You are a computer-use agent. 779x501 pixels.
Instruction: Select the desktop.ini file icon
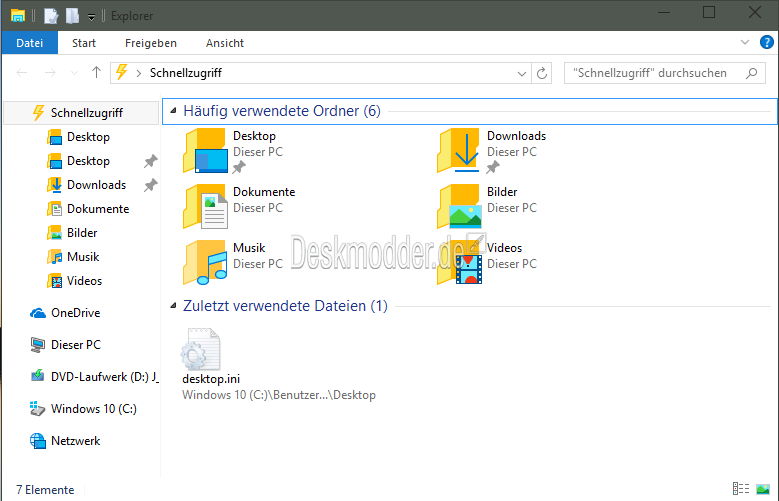point(201,348)
